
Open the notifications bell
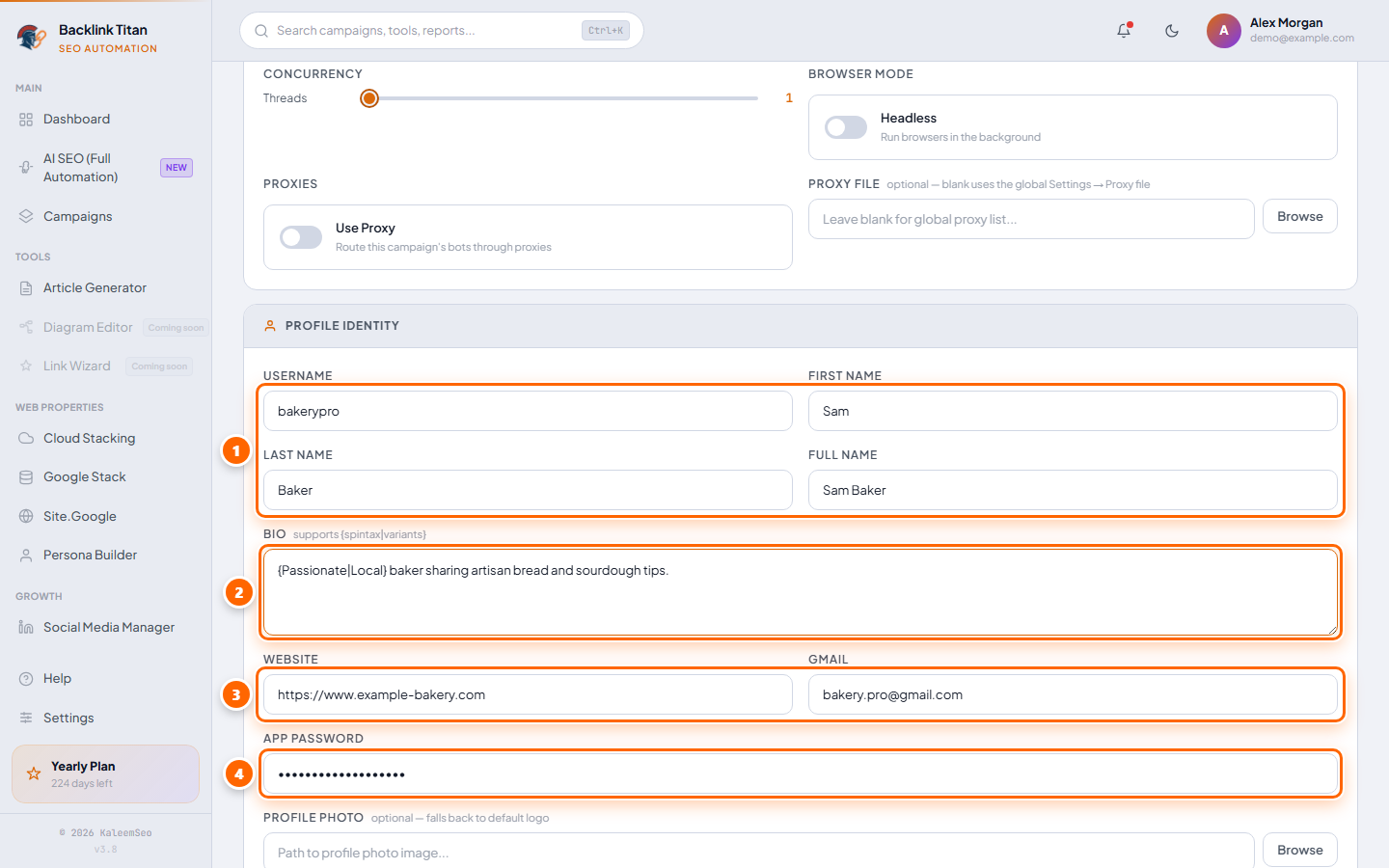click(x=1124, y=31)
